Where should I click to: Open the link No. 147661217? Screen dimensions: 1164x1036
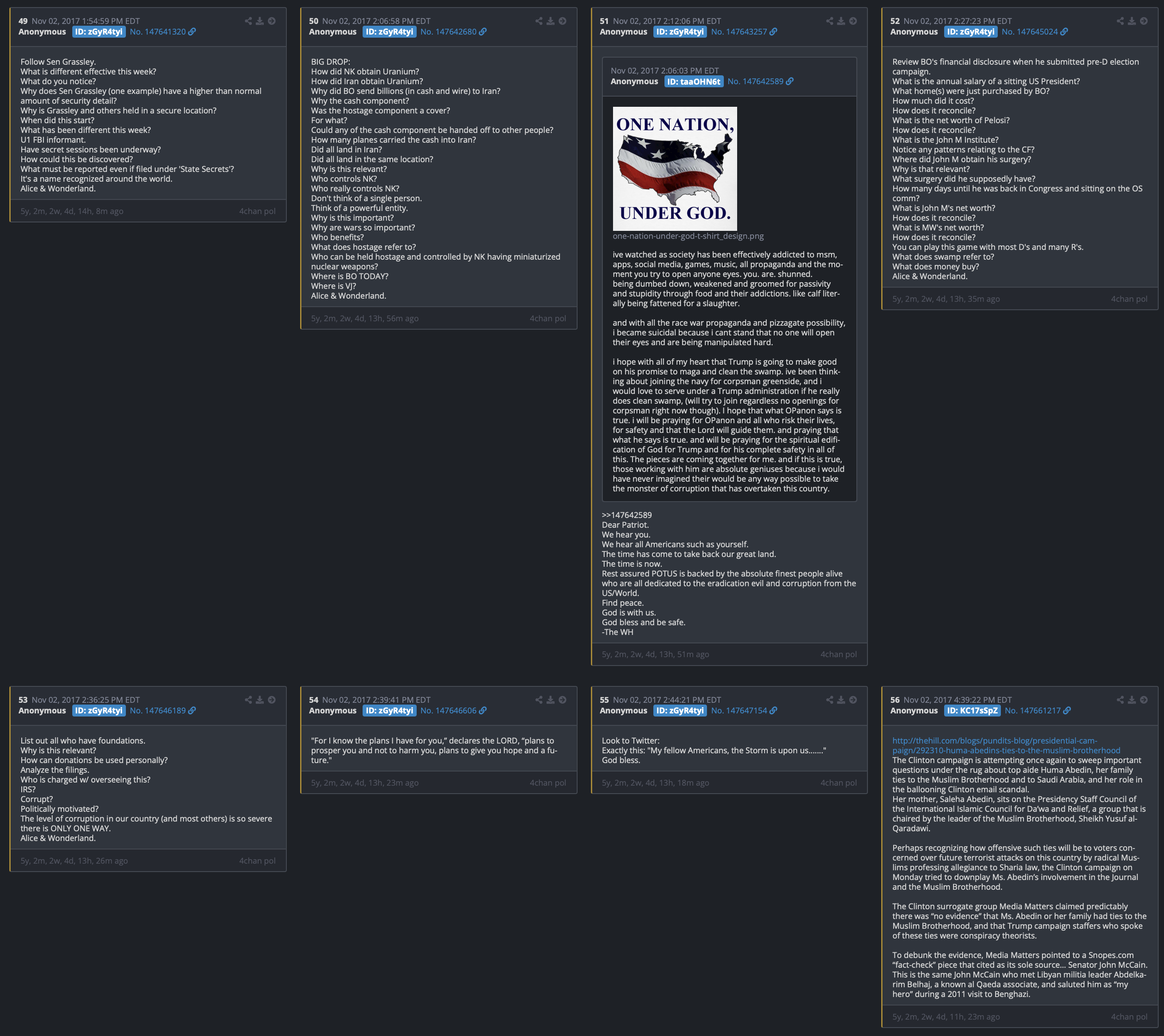pyautogui.click(x=1038, y=710)
